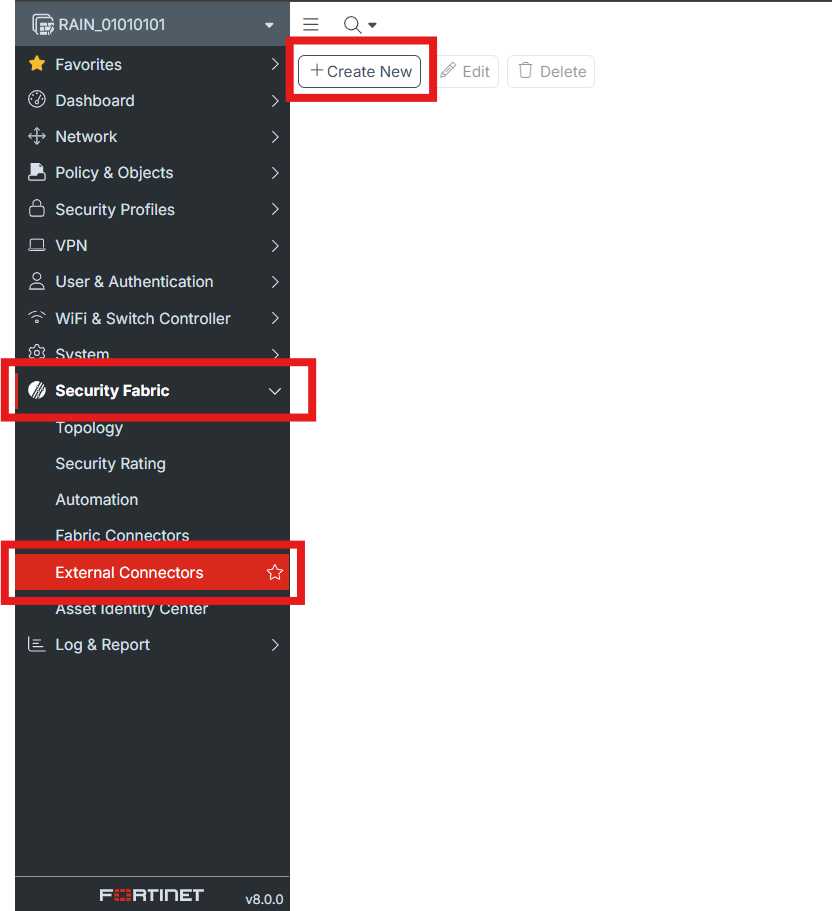Click the Network arrows icon
Image resolution: width=832 pixels, height=911 pixels.
tap(37, 136)
